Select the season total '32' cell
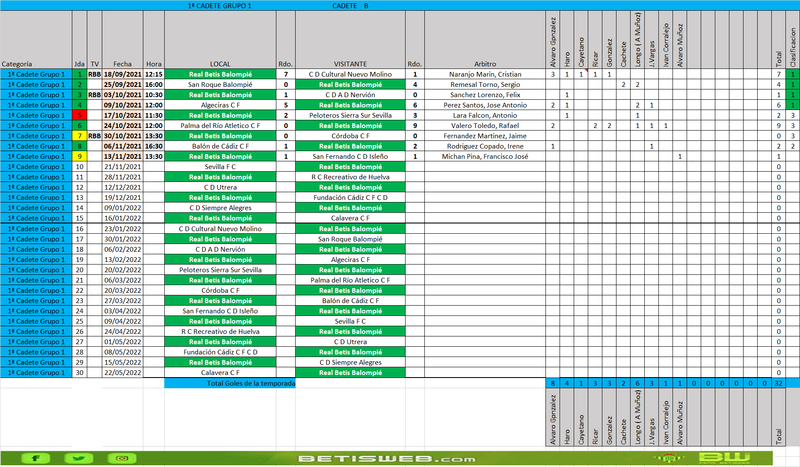The height and width of the screenshot is (467, 800). tap(778, 383)
